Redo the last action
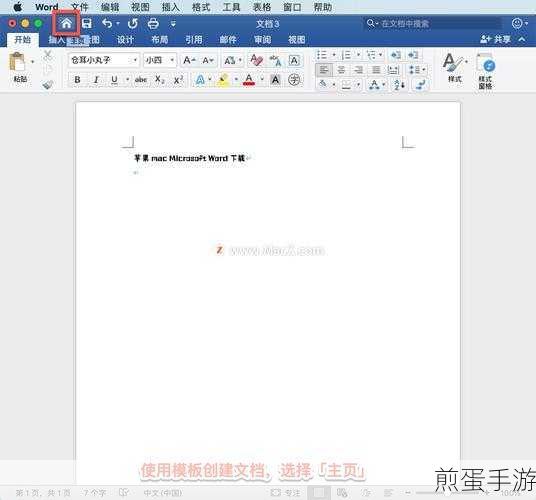The image size is (536, 500). [132, 24]
